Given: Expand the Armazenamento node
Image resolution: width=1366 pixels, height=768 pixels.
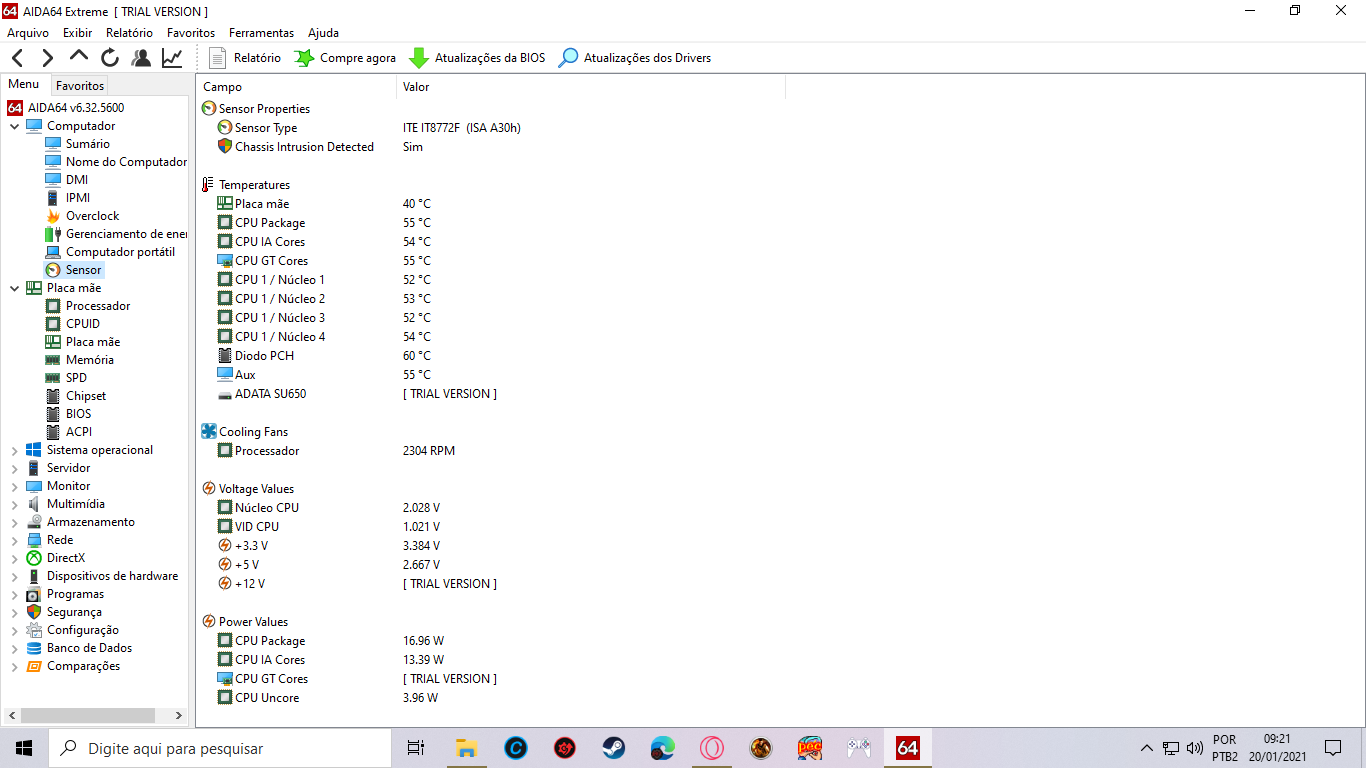Looking at the screenshot, I should pyautogui.click(x=14, y=522).
